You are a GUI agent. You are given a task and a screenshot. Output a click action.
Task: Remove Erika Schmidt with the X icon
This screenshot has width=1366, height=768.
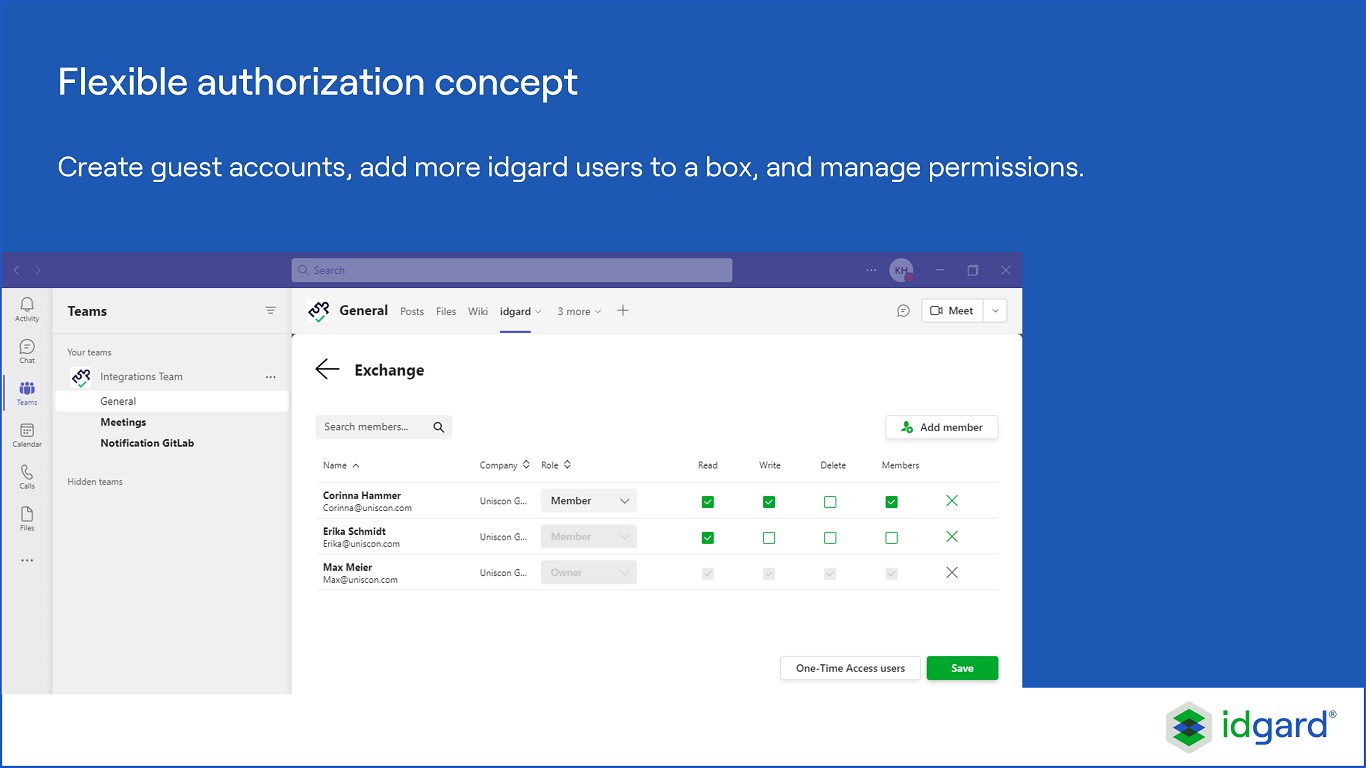(952, 537)
